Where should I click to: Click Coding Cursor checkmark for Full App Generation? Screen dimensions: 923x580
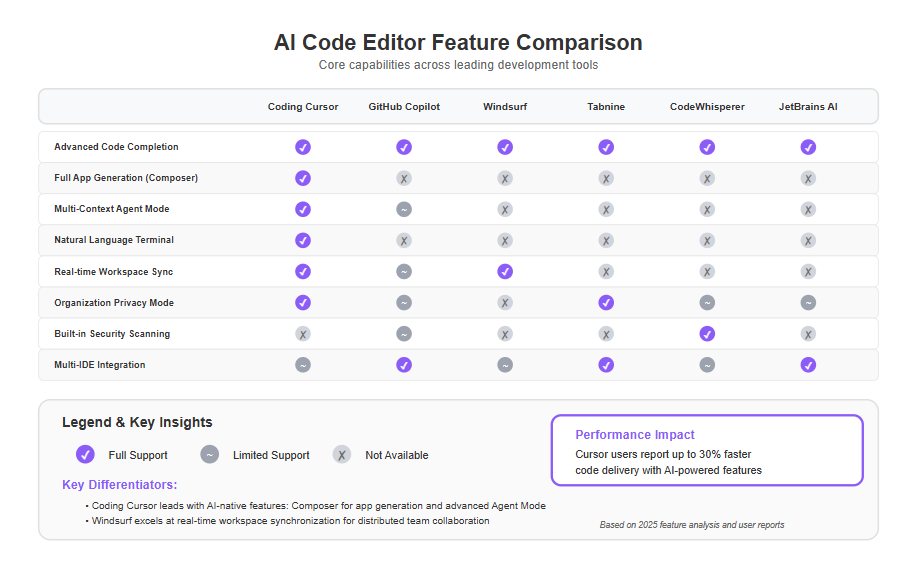pos(303,178)
